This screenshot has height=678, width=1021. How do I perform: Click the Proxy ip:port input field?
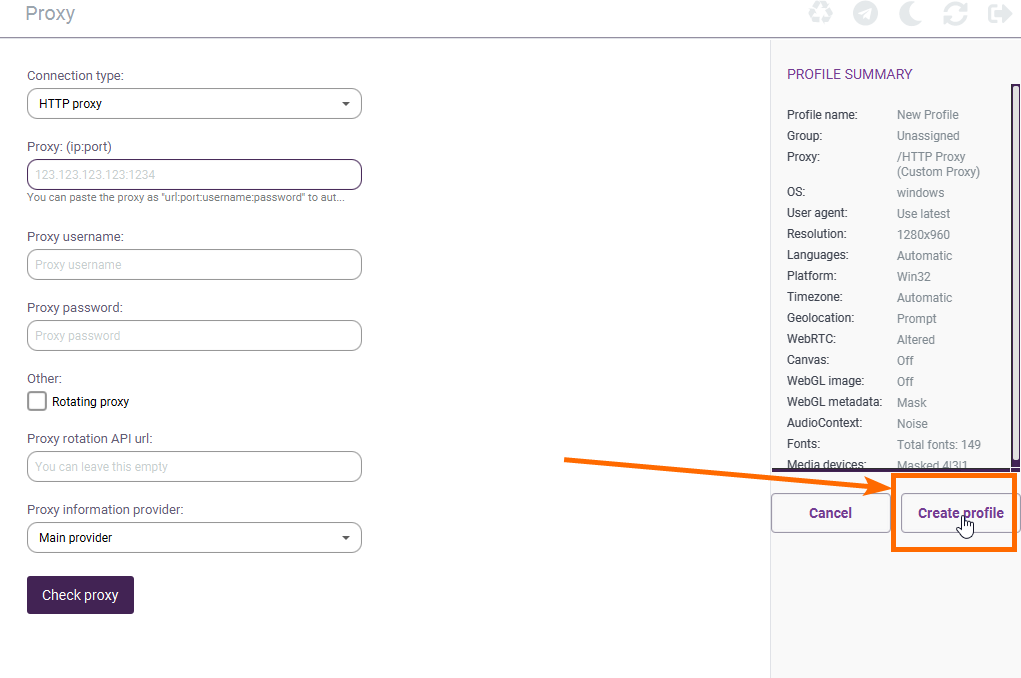click(194, 175)
